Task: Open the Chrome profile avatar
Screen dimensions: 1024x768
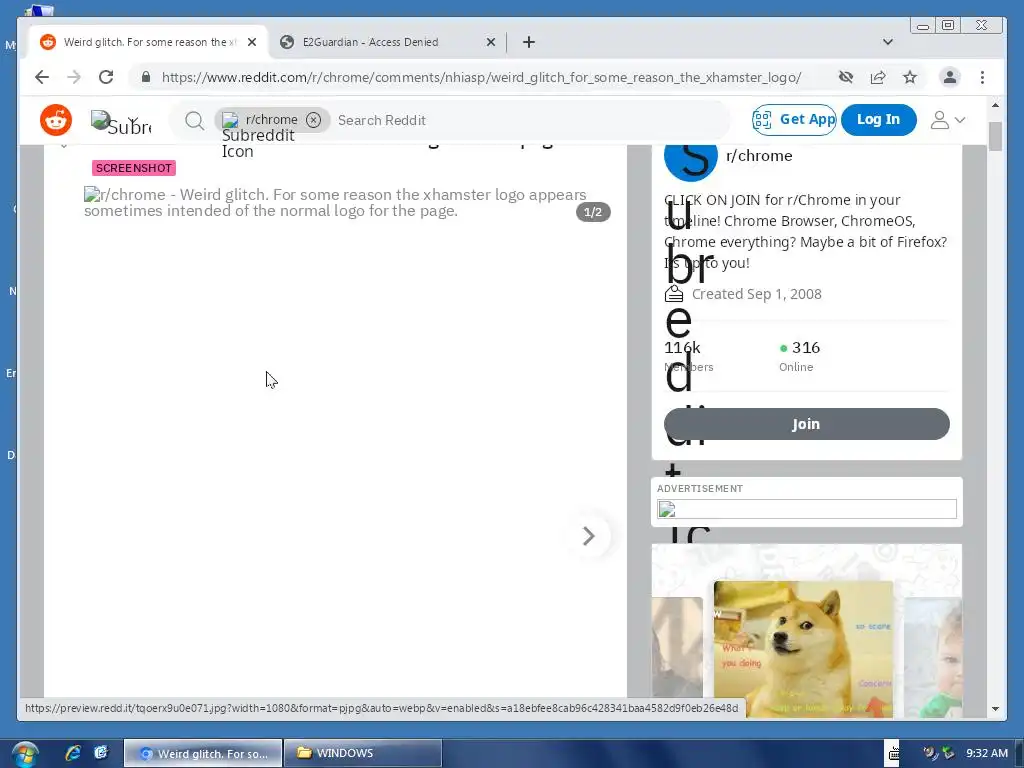Action: [950, 77]
